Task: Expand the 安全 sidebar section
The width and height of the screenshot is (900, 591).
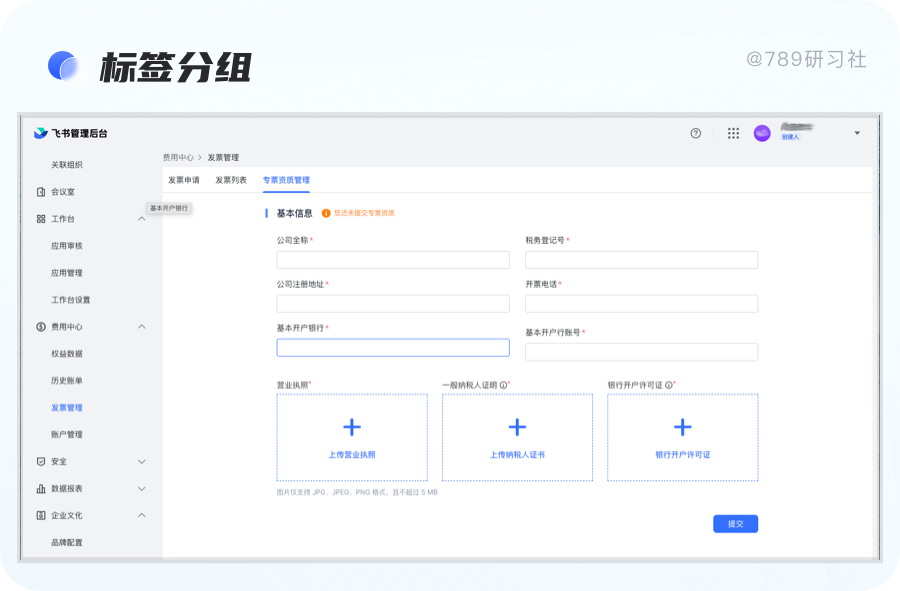Action: pyautogui.click(x=142, y=461)
